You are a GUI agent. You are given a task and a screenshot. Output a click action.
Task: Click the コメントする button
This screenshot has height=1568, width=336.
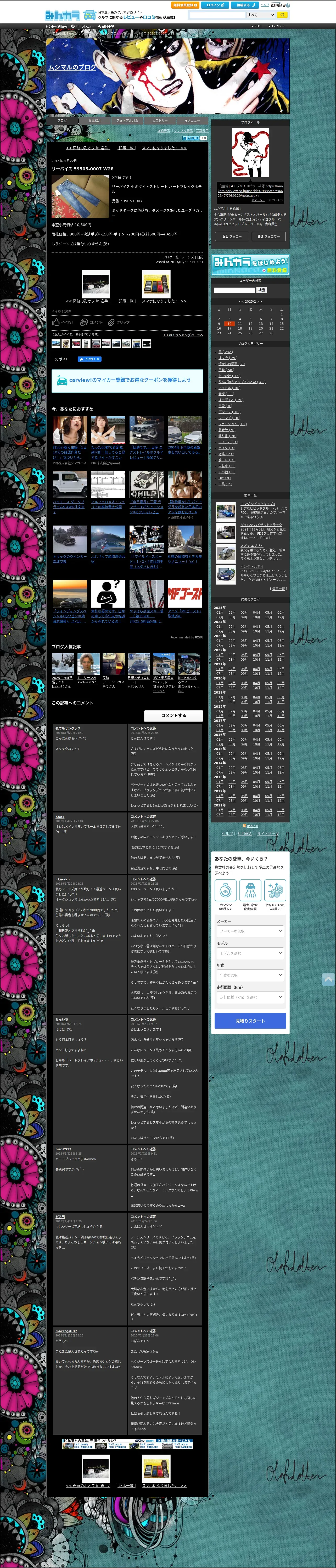coord(173,716)
